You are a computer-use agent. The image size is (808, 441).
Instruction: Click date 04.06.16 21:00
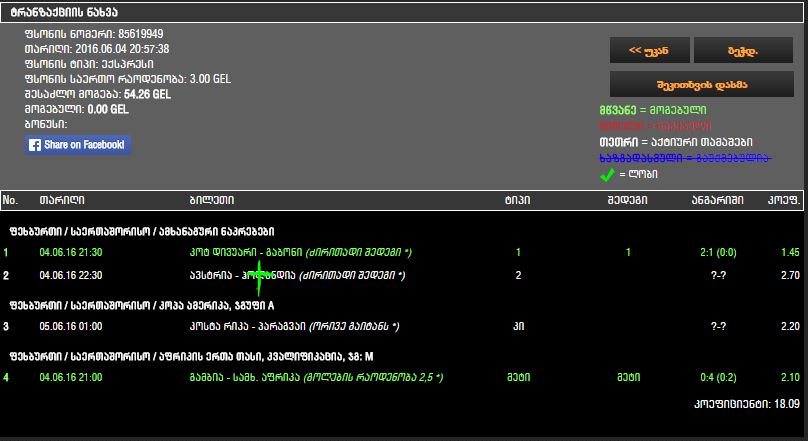pyautogui.click(x=71, y=378)
